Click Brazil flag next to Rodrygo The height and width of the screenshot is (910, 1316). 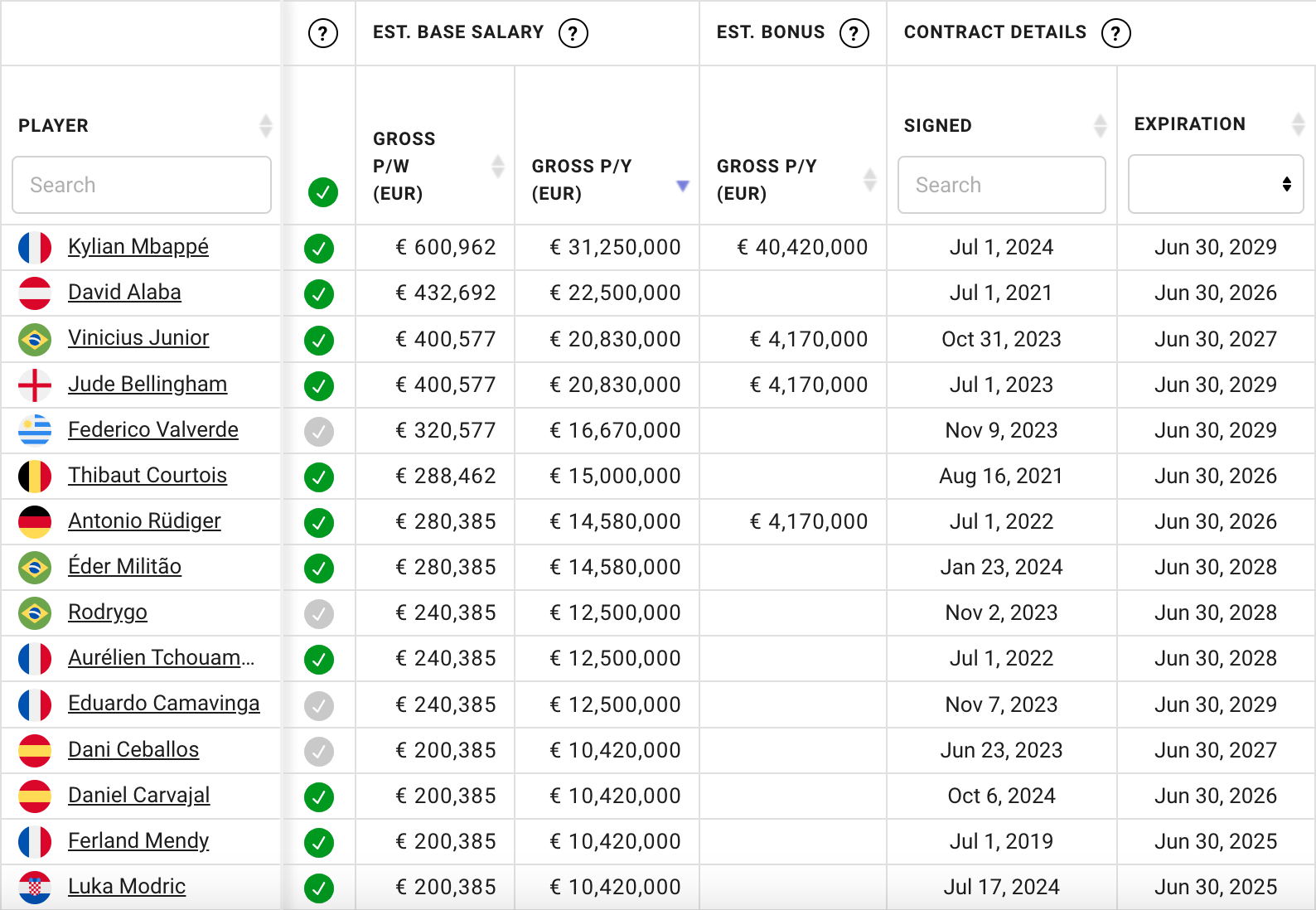tap(35, 613)
